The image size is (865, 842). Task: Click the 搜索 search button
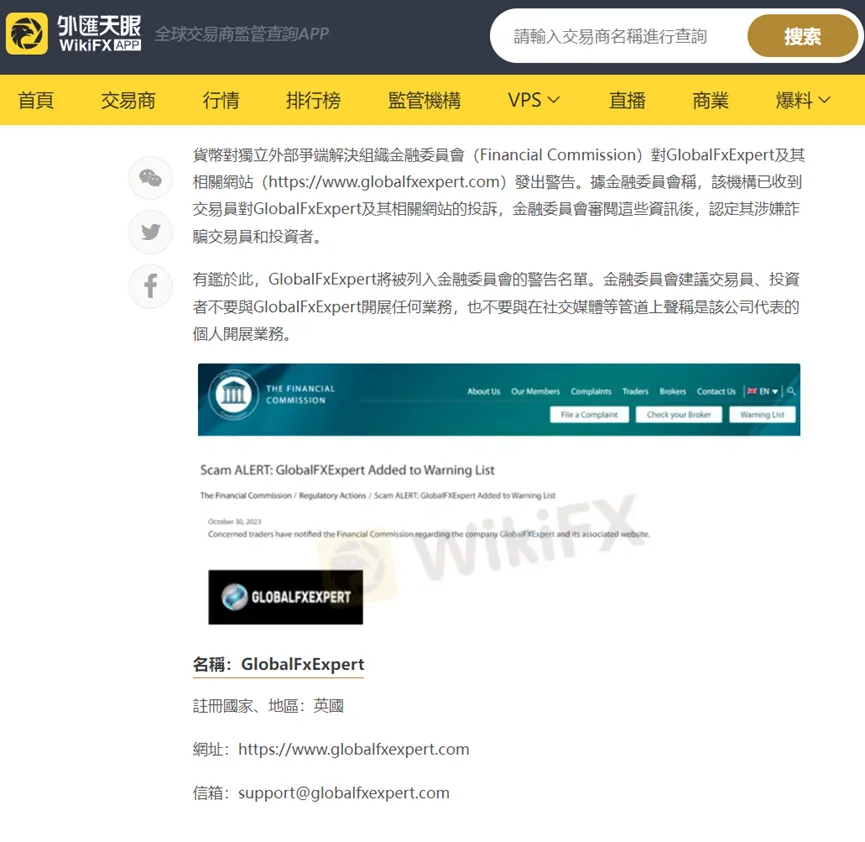click(802, 36)
